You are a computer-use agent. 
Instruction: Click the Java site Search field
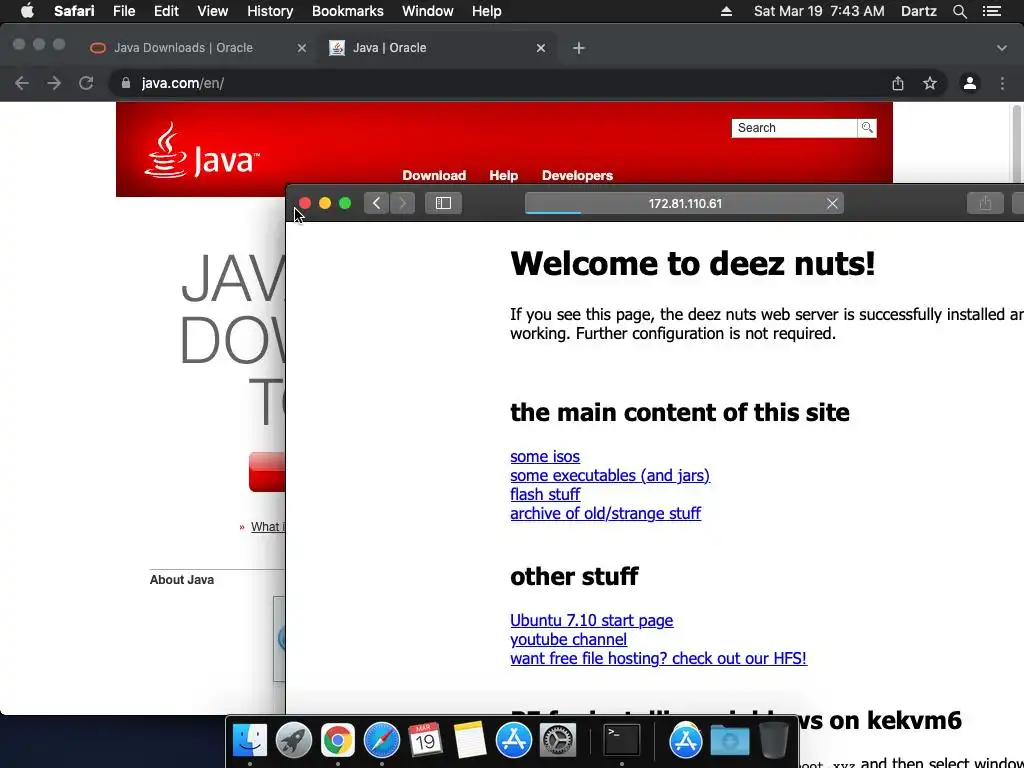794,128
